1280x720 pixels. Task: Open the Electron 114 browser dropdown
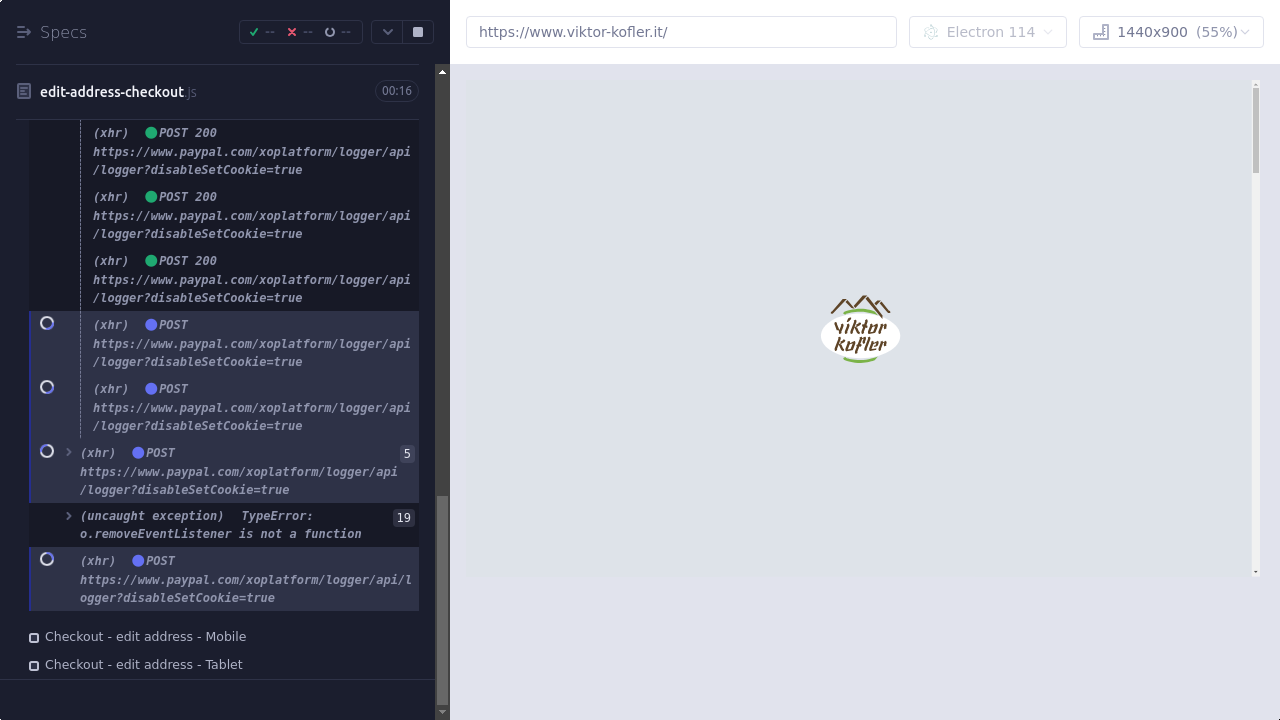tap(987, 32)
